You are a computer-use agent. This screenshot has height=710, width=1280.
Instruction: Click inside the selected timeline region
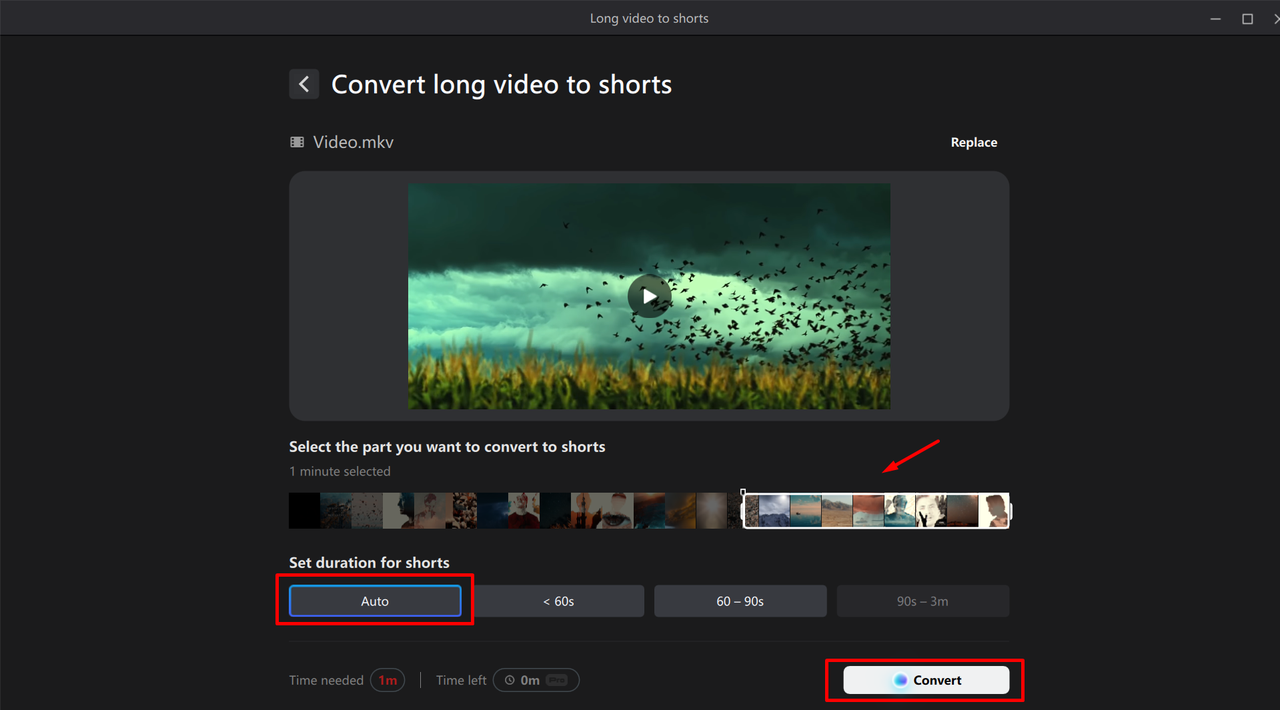click(x=876, y=511)
